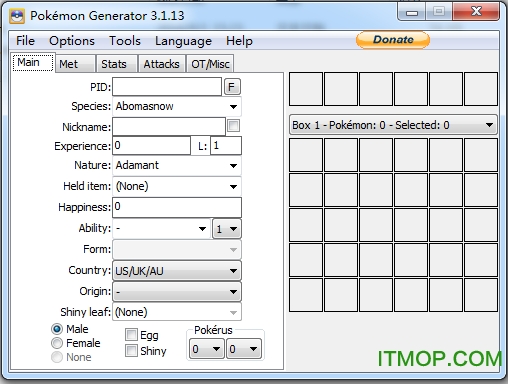The height and width of the screenshot is (384, 508).
Task: Click the Donate button
Action: (393, 40)
